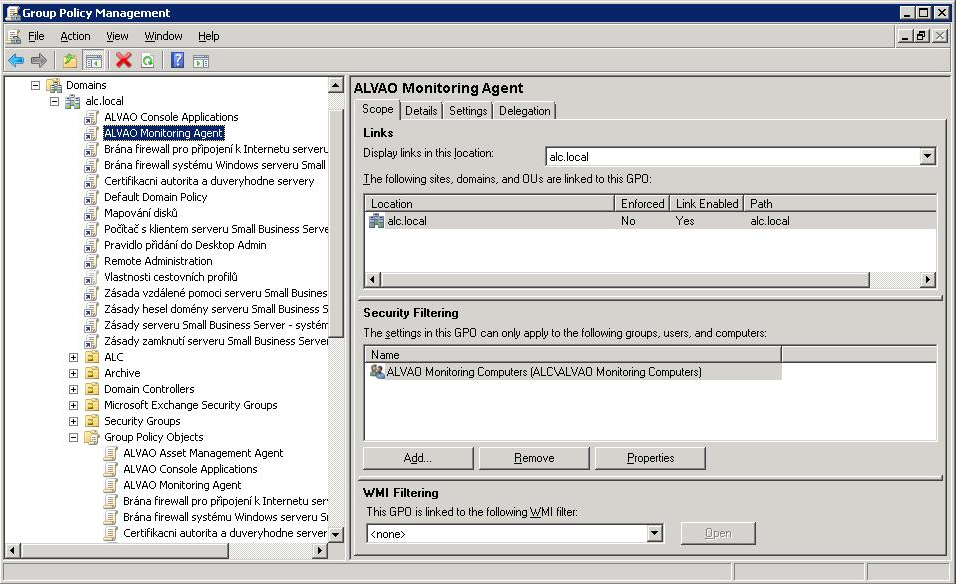
Task: Select Default Domain Policy in the tree
Action: 155,197
